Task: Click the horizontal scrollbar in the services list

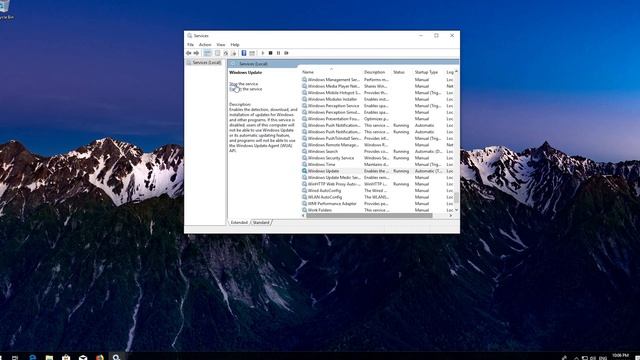Action: pos(369,216)
